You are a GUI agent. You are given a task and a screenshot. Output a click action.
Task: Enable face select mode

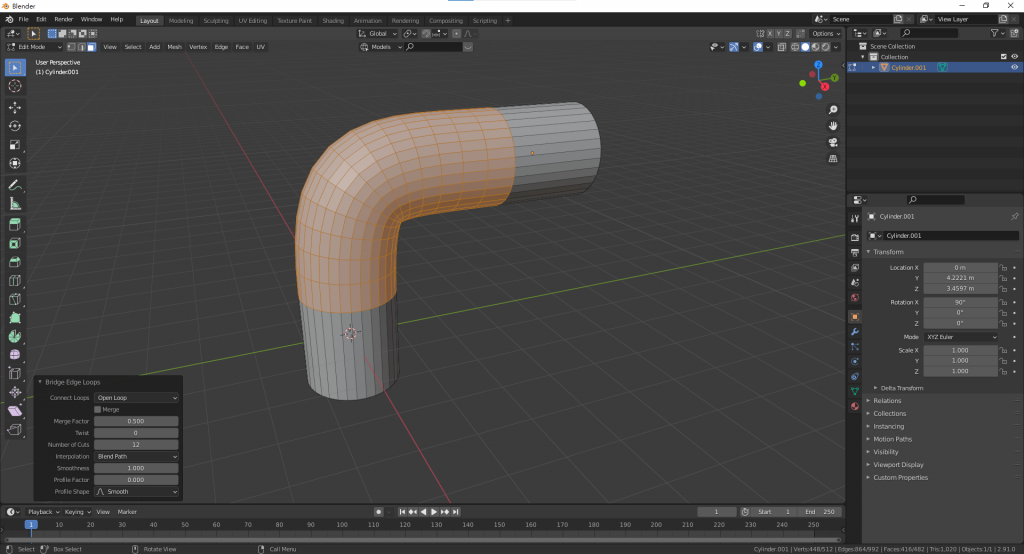tap(91, 47)
